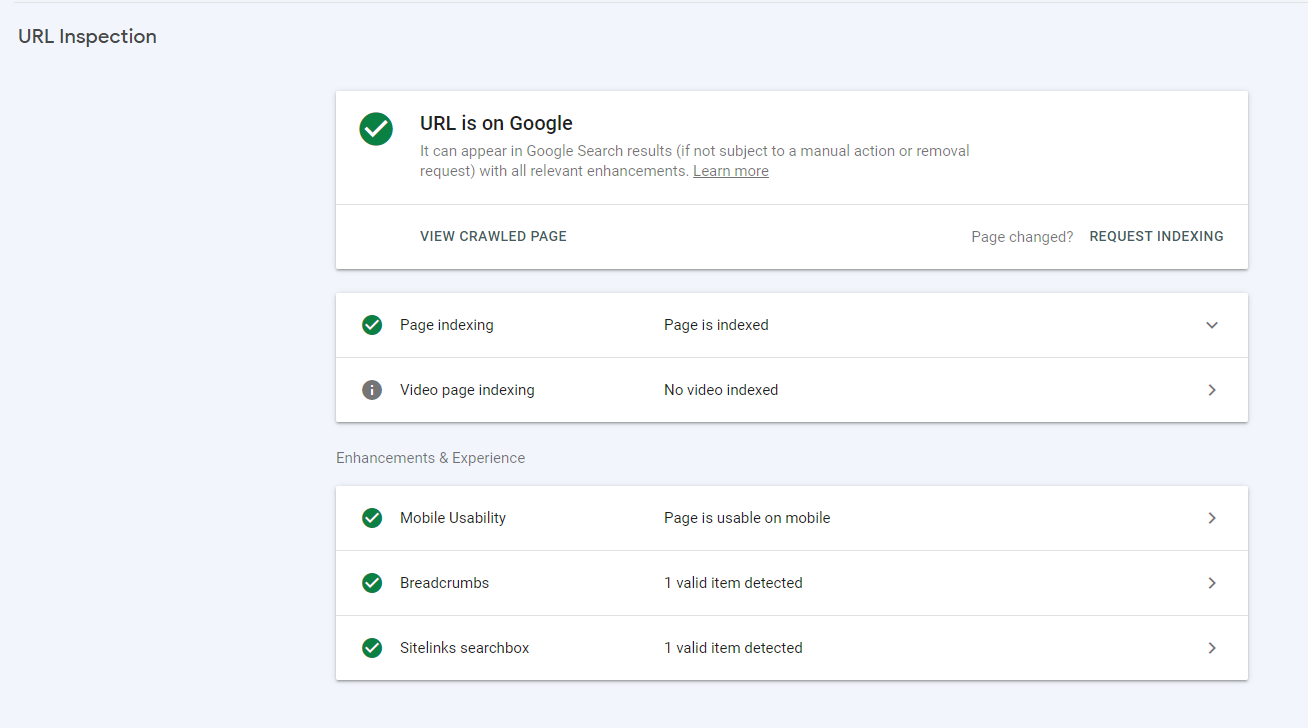The height and width of the screenshot is (728, 1308).
Task: Expand Page indexing using the down chevron
Action: pyautogui.click(x=1212, y=325)
